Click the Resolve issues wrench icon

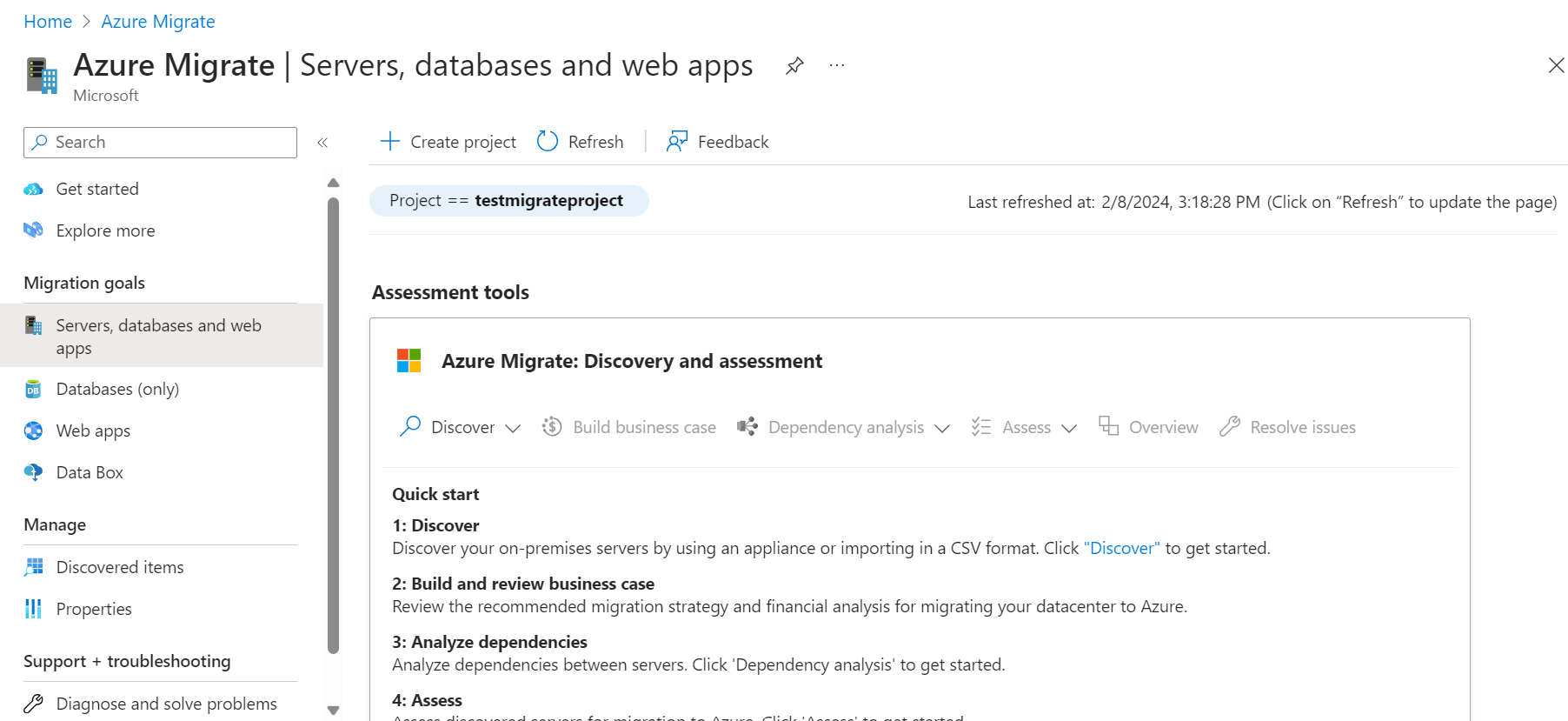(1230, 427)
